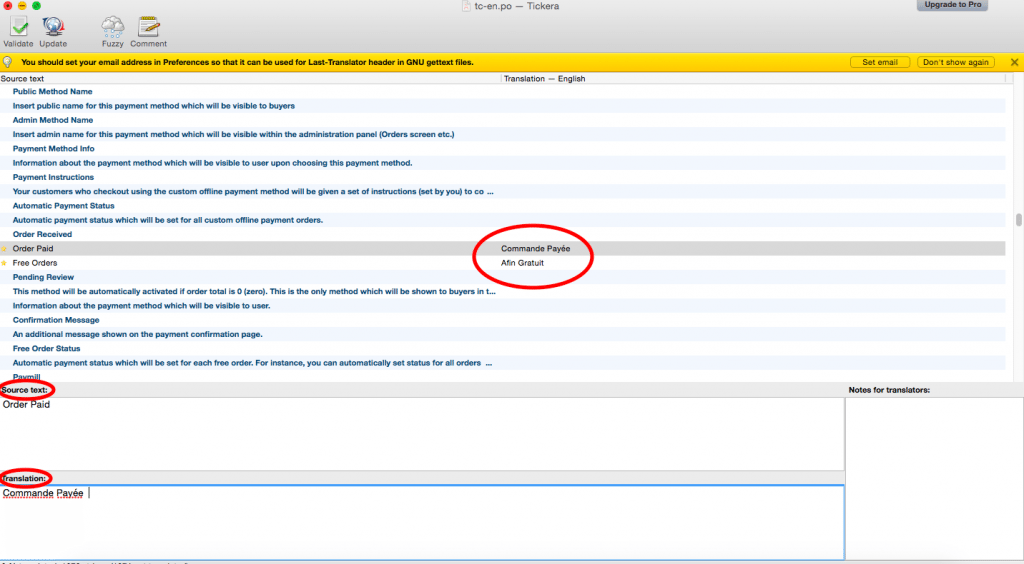Select the Order Received row

tap(502, 234)
